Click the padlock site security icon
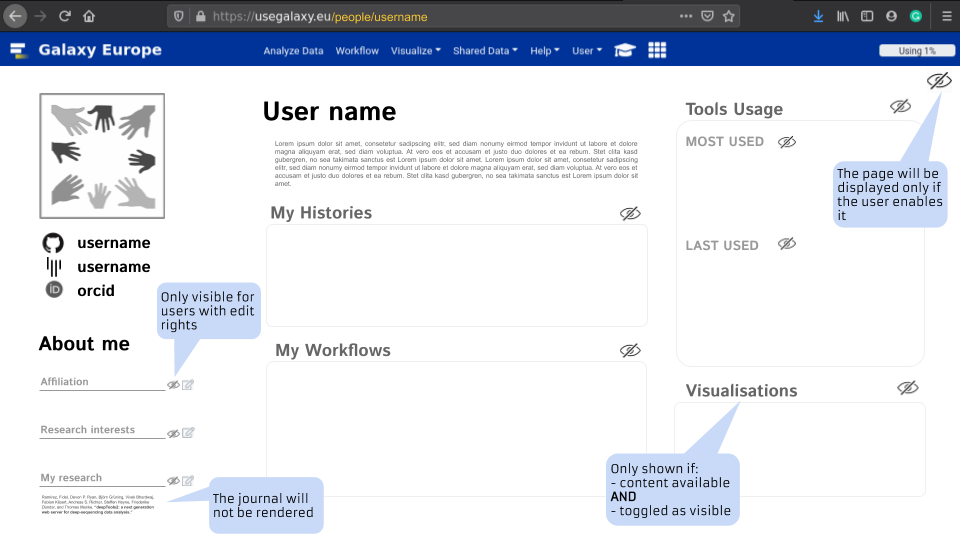The width and height of the screenshot is (960, 540). (x=200, y=16)
